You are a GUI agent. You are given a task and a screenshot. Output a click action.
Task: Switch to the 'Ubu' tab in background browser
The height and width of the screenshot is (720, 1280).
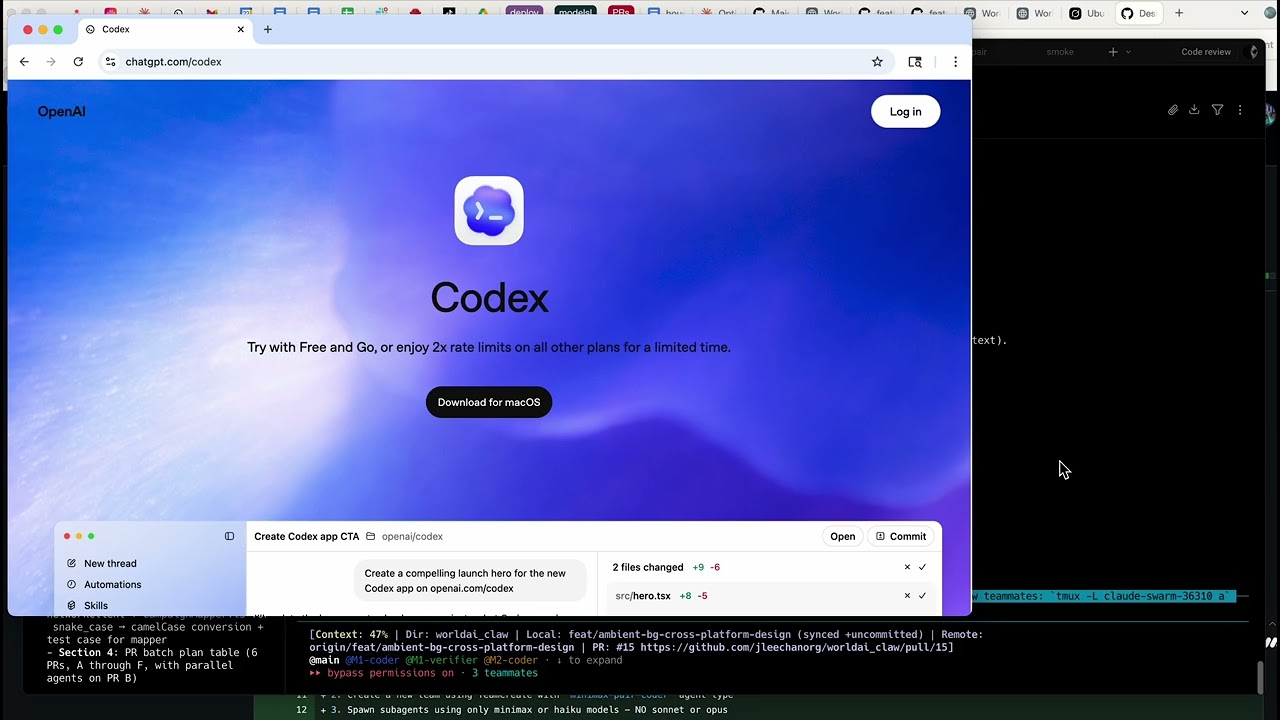[1087, 13]
